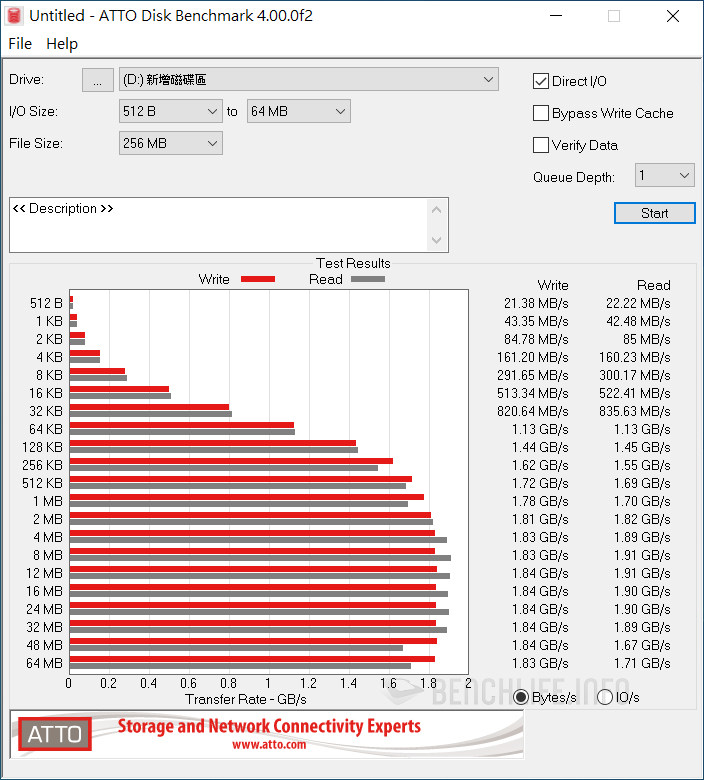Click the ATTO Disk Benchmark app icon
Viewport: 704px width, 780px height.
pos(14,15)
